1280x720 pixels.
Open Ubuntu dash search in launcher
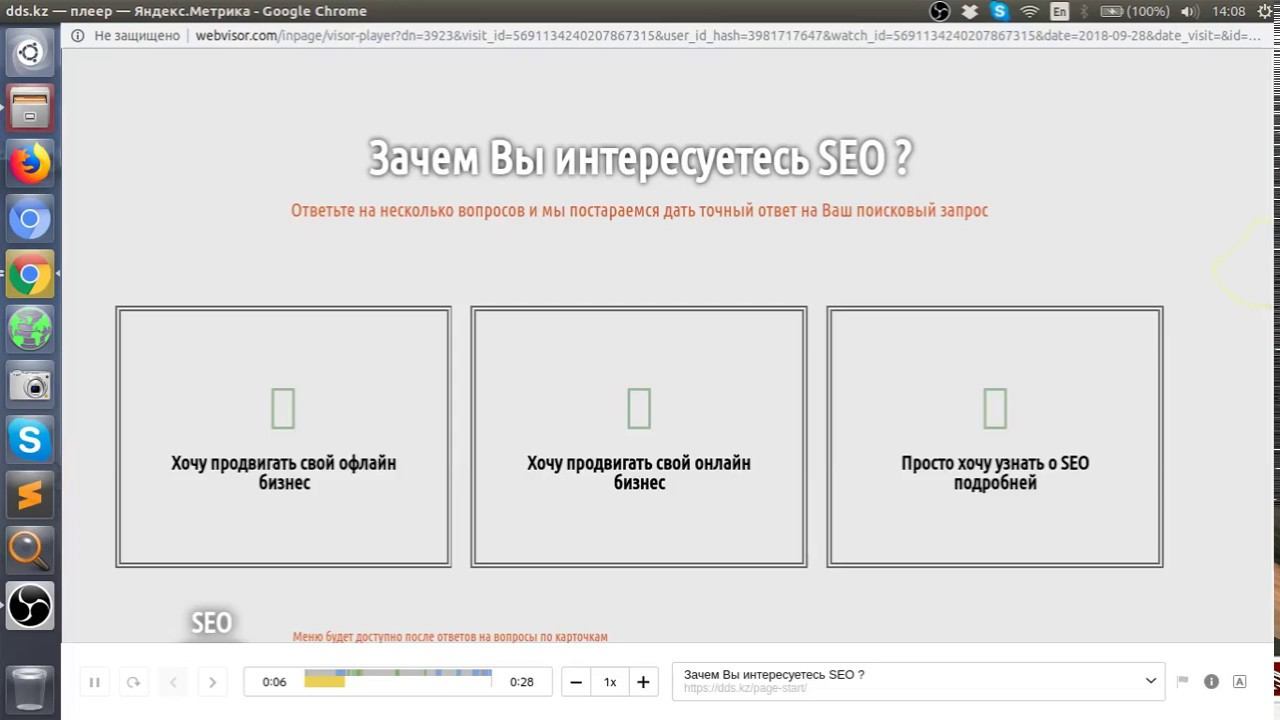30,52
